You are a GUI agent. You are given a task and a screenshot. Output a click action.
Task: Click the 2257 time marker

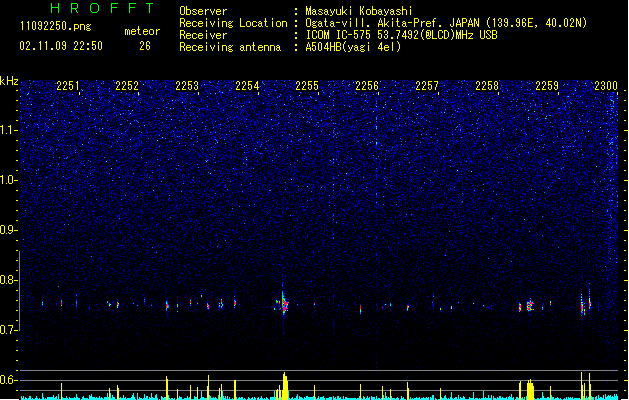point(427,86)
